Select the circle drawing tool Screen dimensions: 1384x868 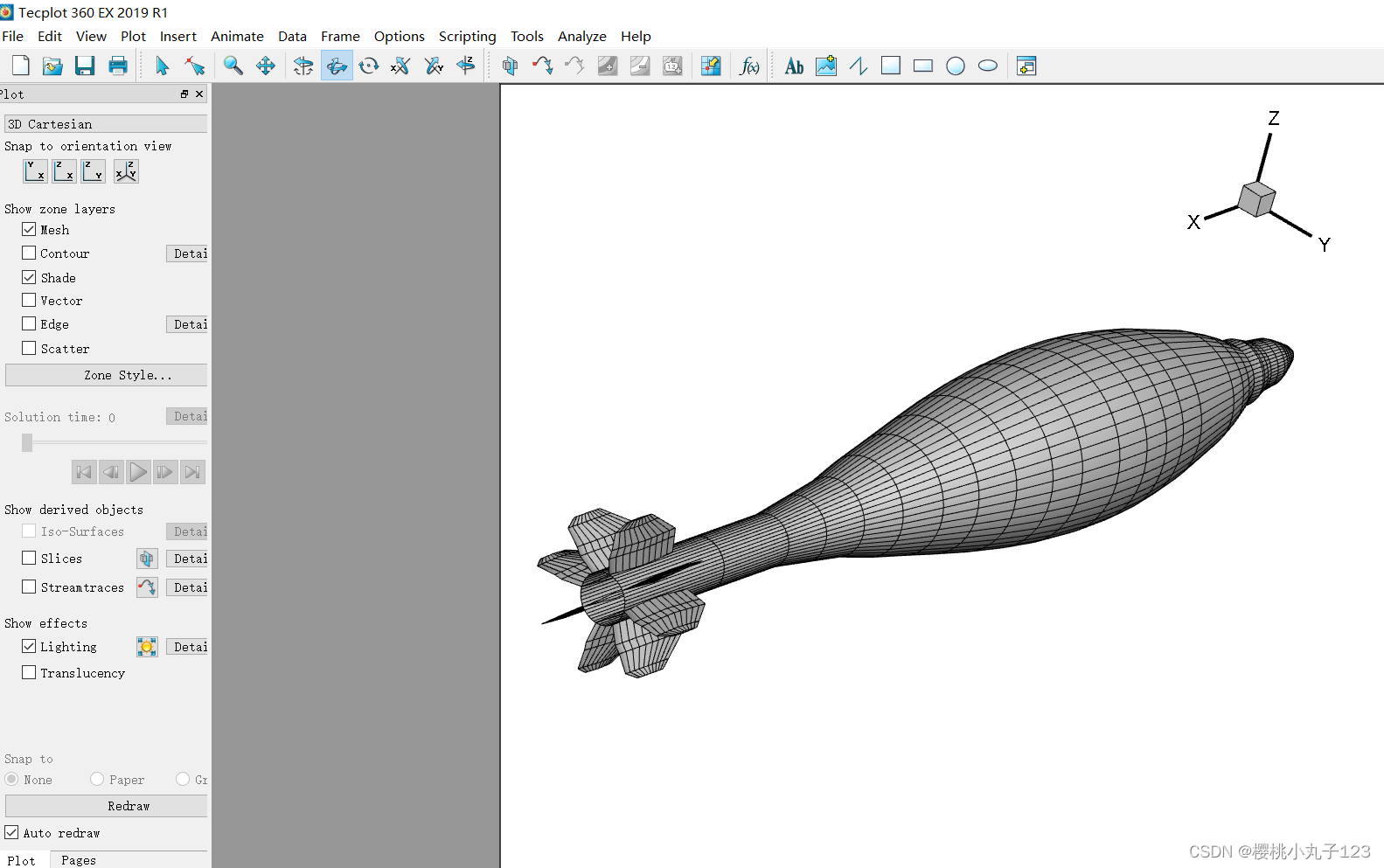coord(956,66)
